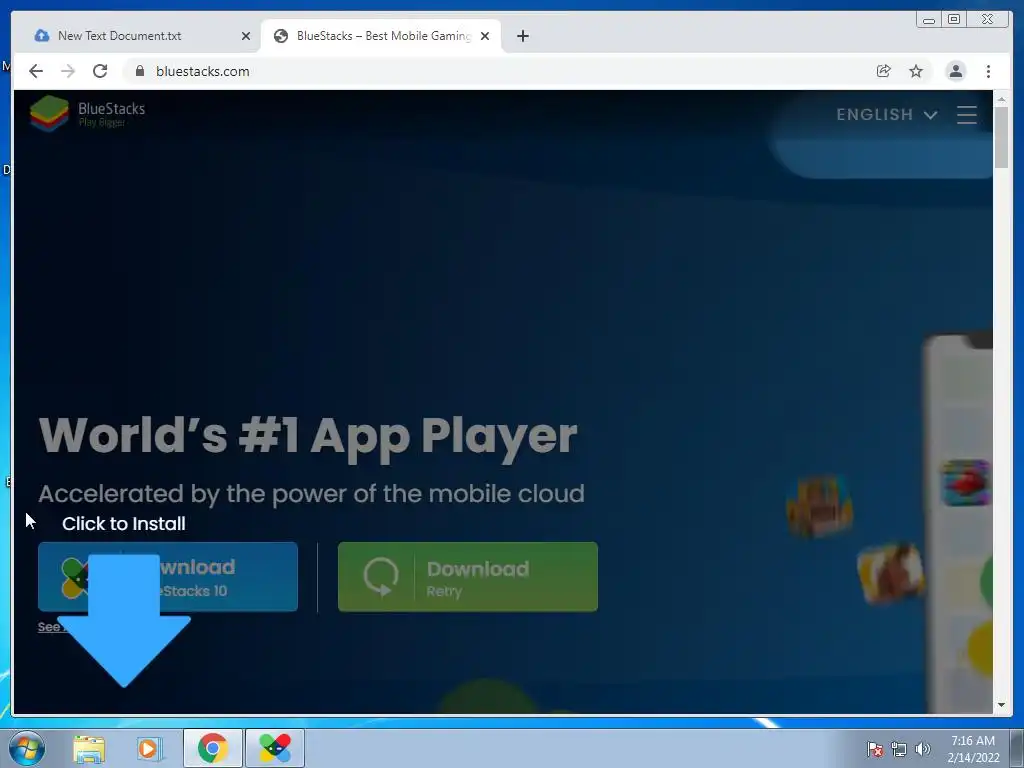Click the vertical scrollbar thumb
Image resolution: width=1024 pixels, height=768 pixels.
1001,137
